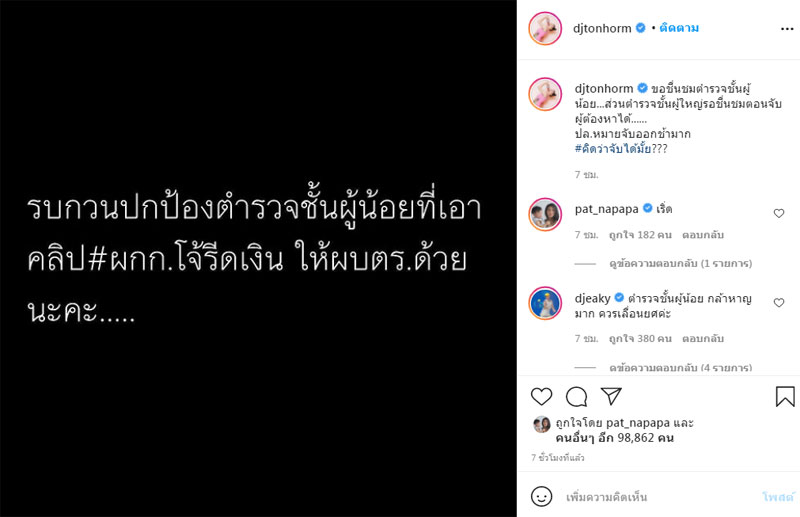Open pat_napapa's profile avatar

(x=545, y=214)
